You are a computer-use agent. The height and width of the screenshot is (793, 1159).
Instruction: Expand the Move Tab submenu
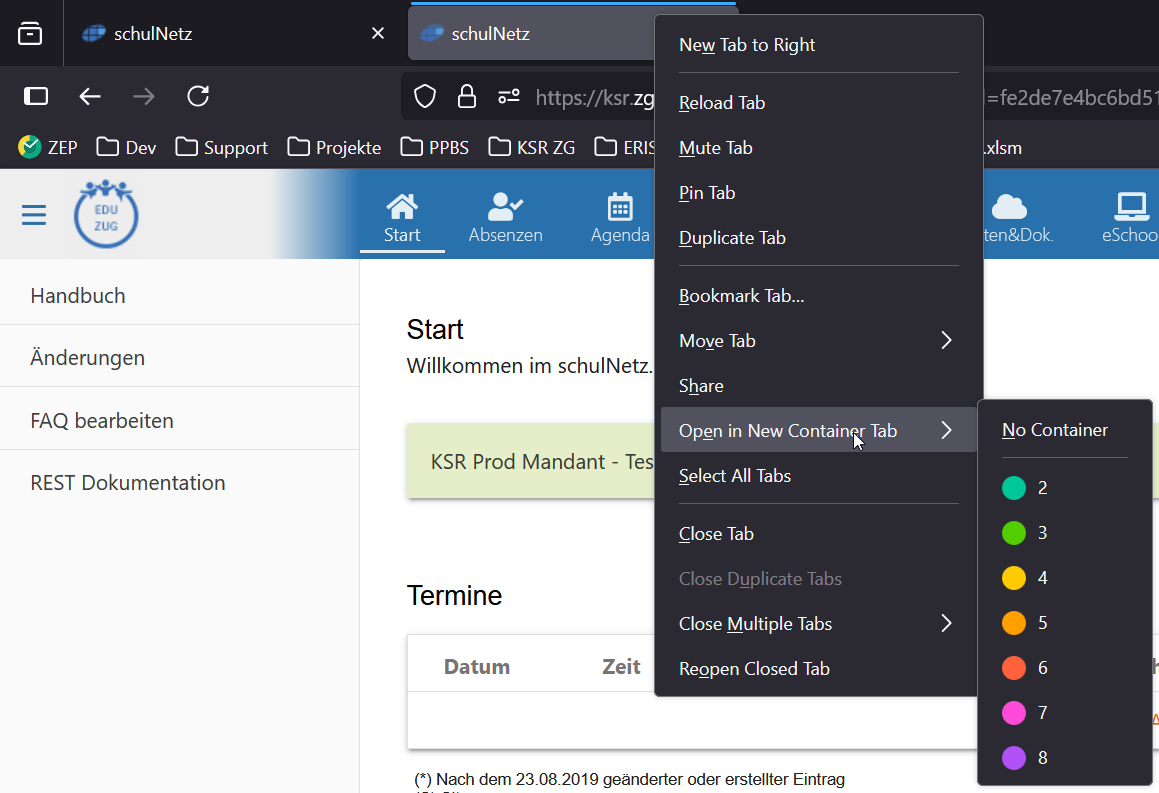pos(819,341)
